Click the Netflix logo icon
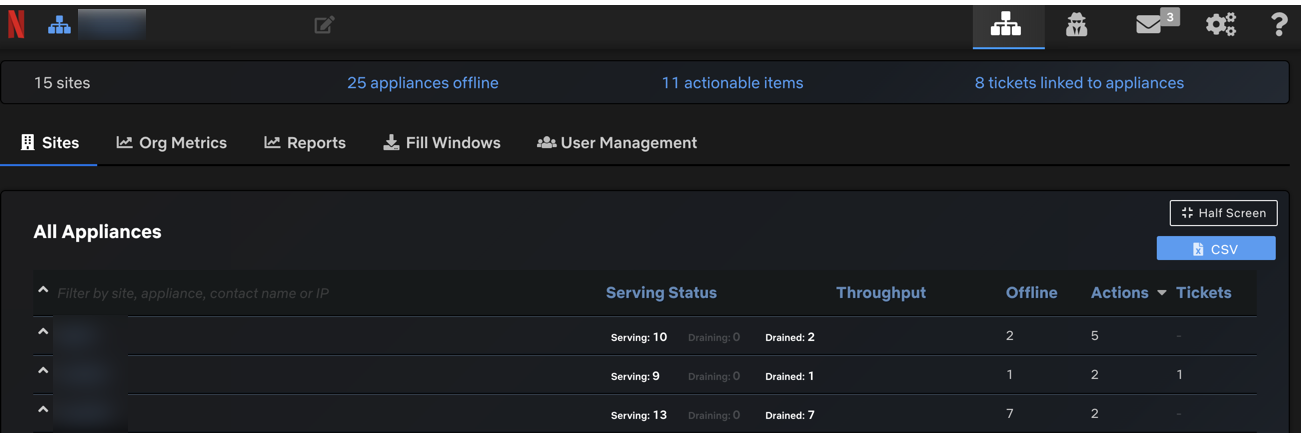Viewport: 1301px width, 433px height. pyautogui.click(x=16, y=25)
